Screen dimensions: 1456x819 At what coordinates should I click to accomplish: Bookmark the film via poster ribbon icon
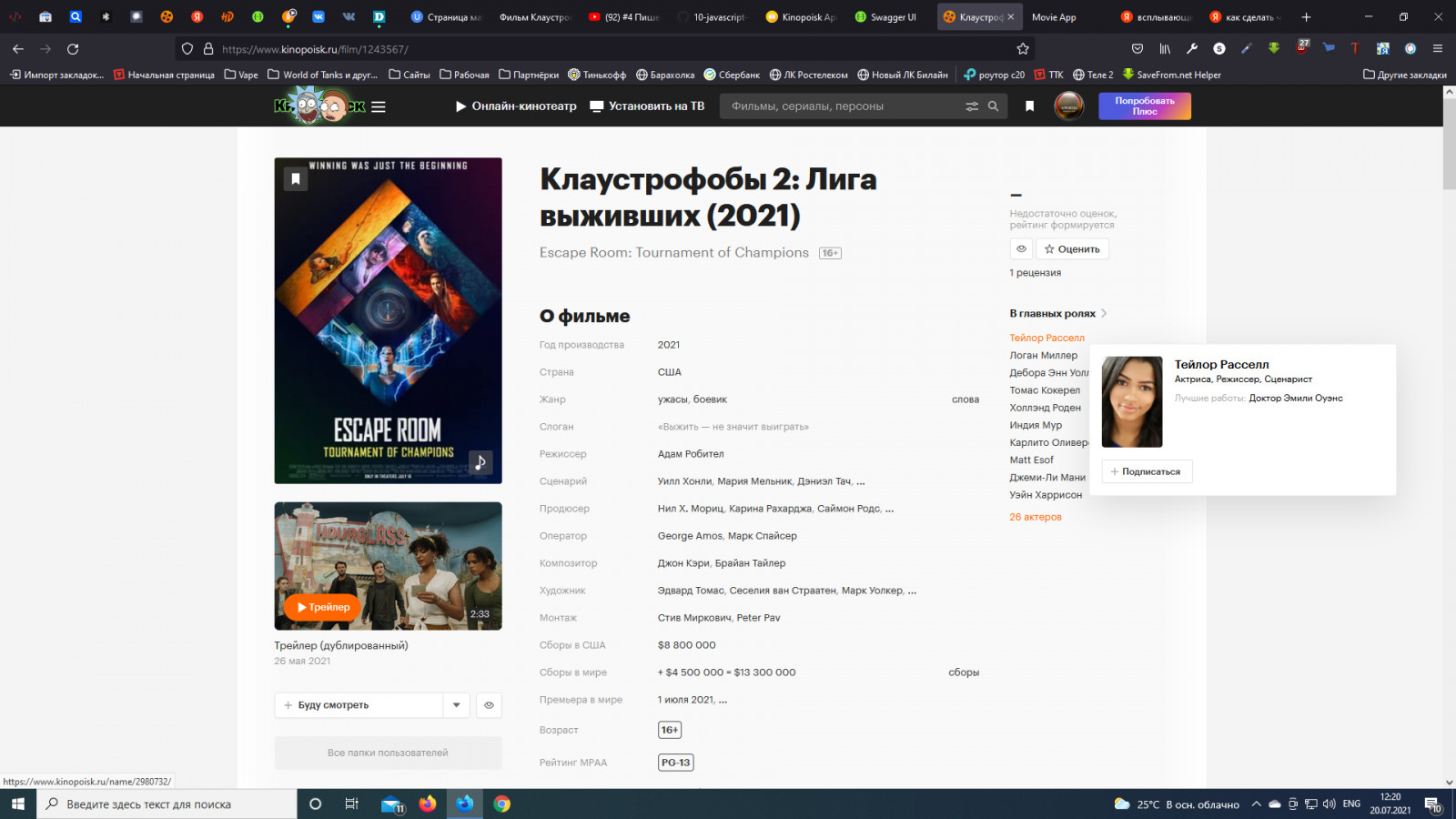[x=296, y=179]
